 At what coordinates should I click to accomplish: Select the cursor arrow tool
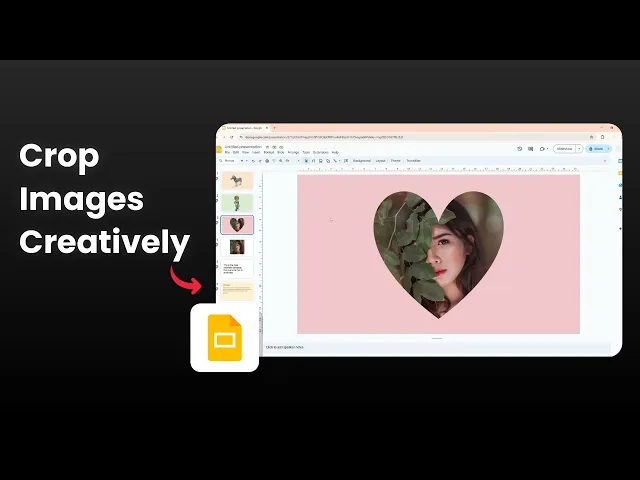point(307,161)
